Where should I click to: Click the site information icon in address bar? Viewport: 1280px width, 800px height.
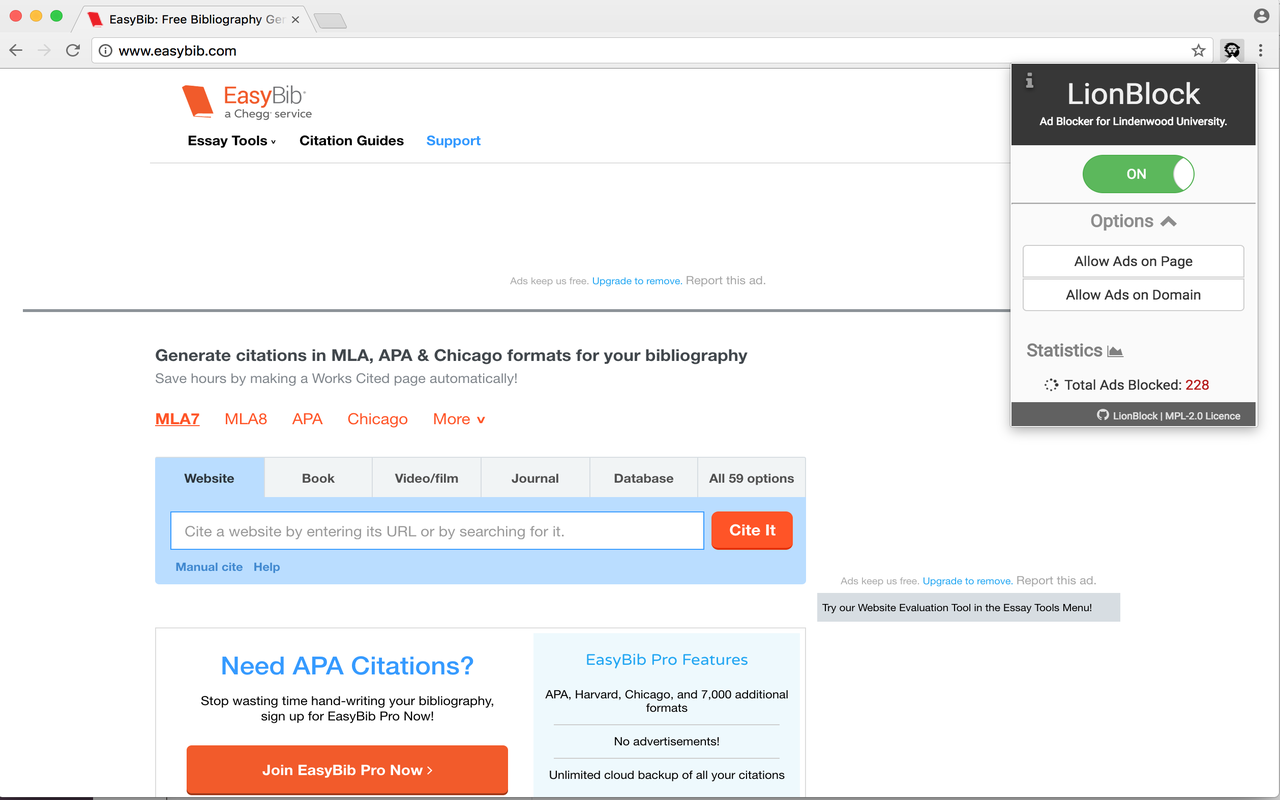pos(105,50)
